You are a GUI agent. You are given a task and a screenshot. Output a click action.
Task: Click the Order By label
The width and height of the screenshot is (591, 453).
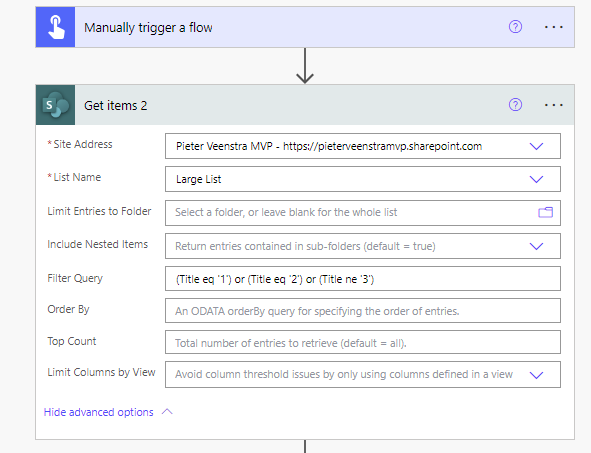coord(68,309)
